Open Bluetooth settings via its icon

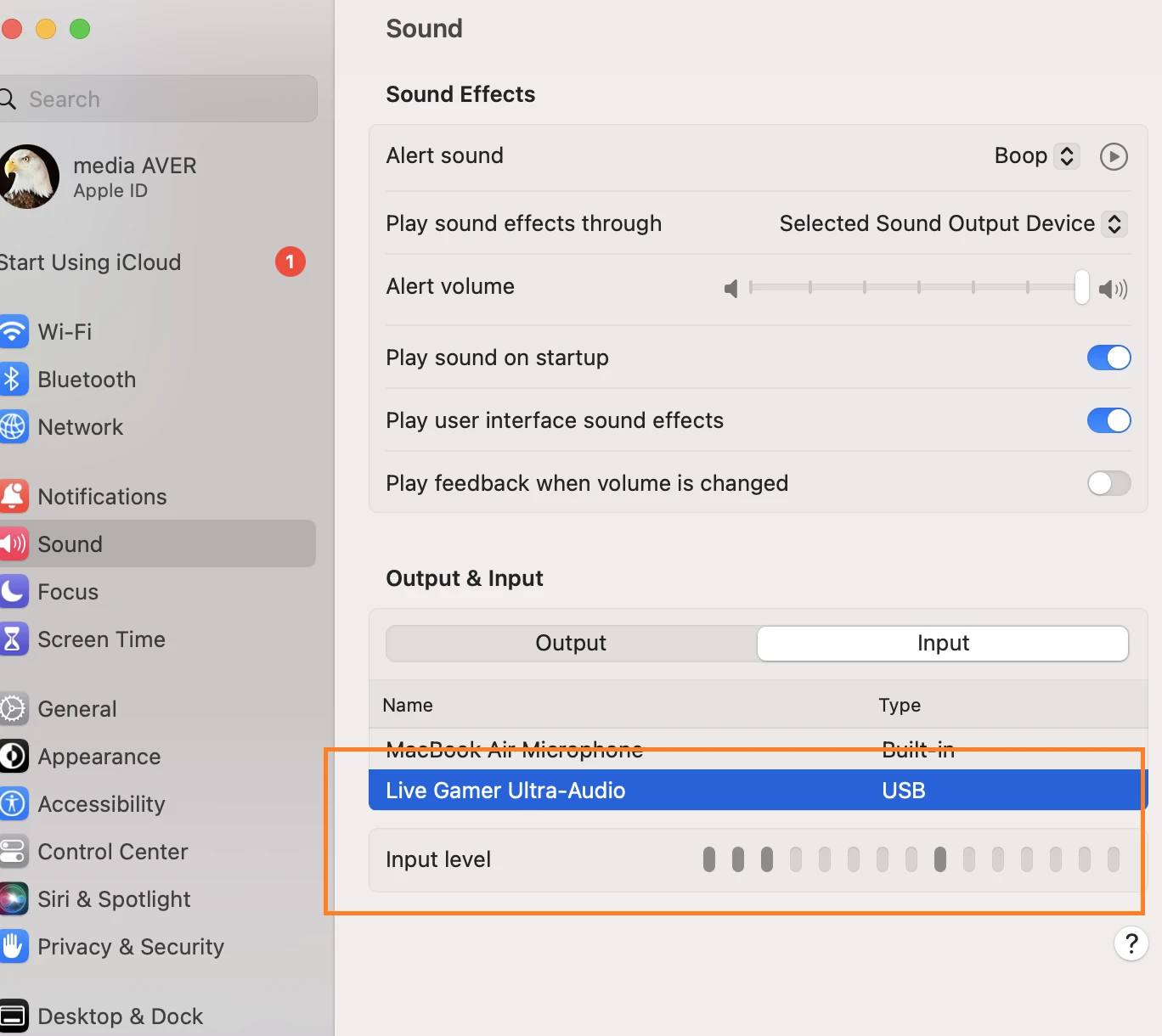[x=13, y=379]
